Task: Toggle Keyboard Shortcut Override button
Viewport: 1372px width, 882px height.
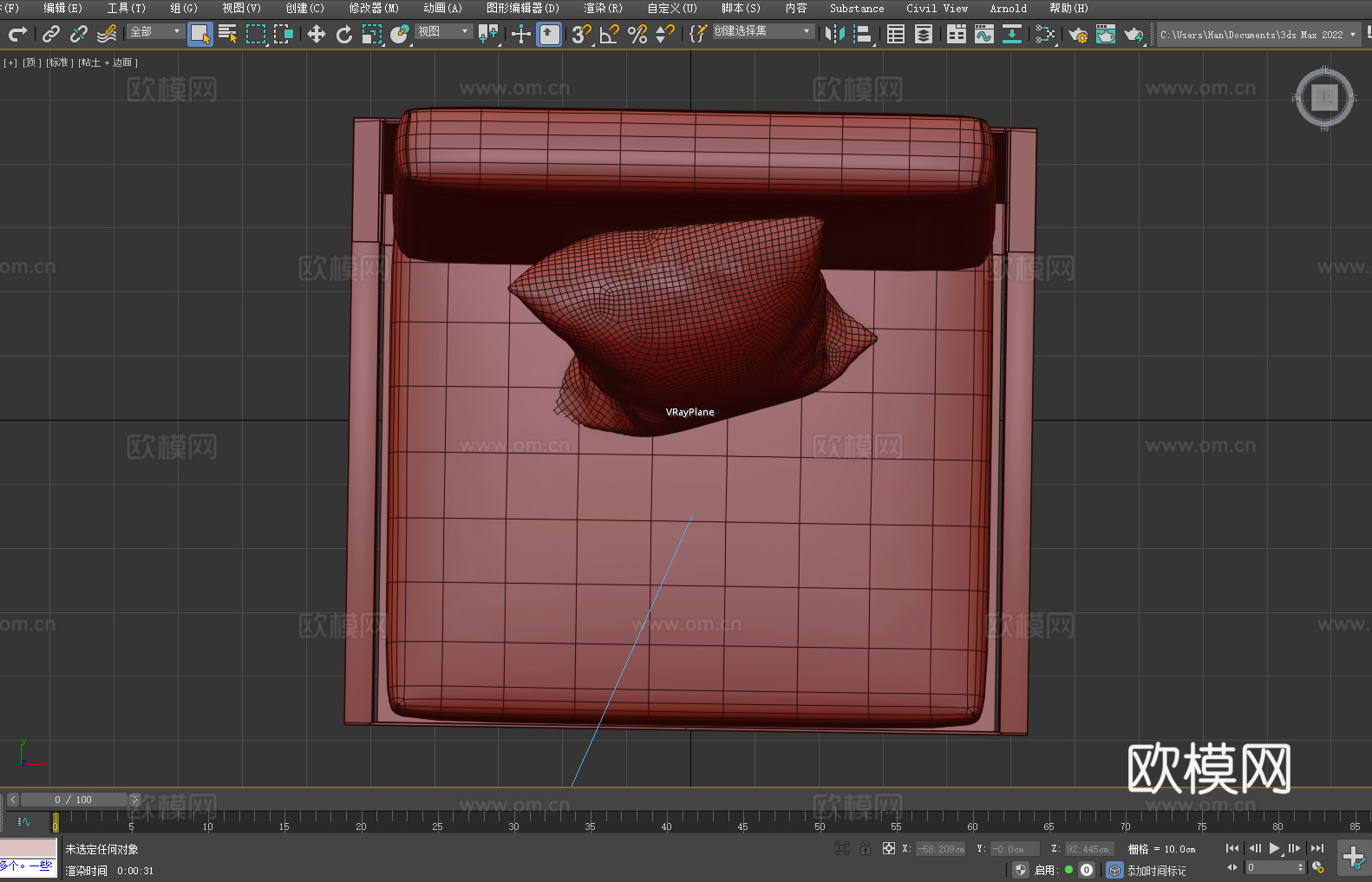Action: point(549,34)
